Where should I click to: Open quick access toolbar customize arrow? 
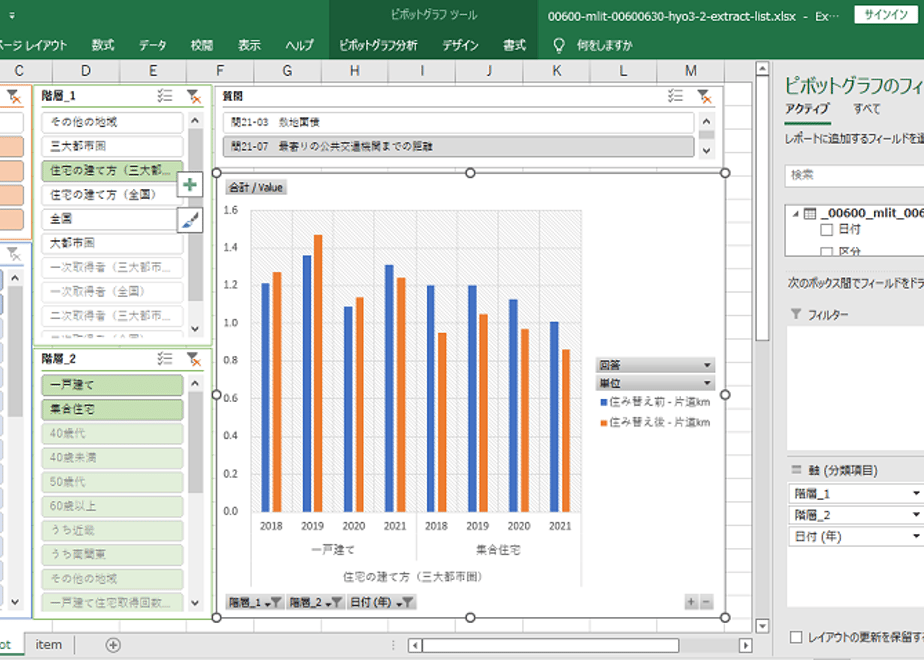tap(12, 16)
